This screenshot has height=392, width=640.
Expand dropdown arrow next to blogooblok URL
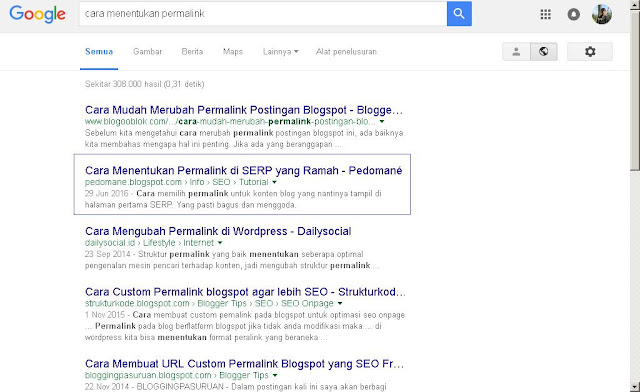(382, 122)
